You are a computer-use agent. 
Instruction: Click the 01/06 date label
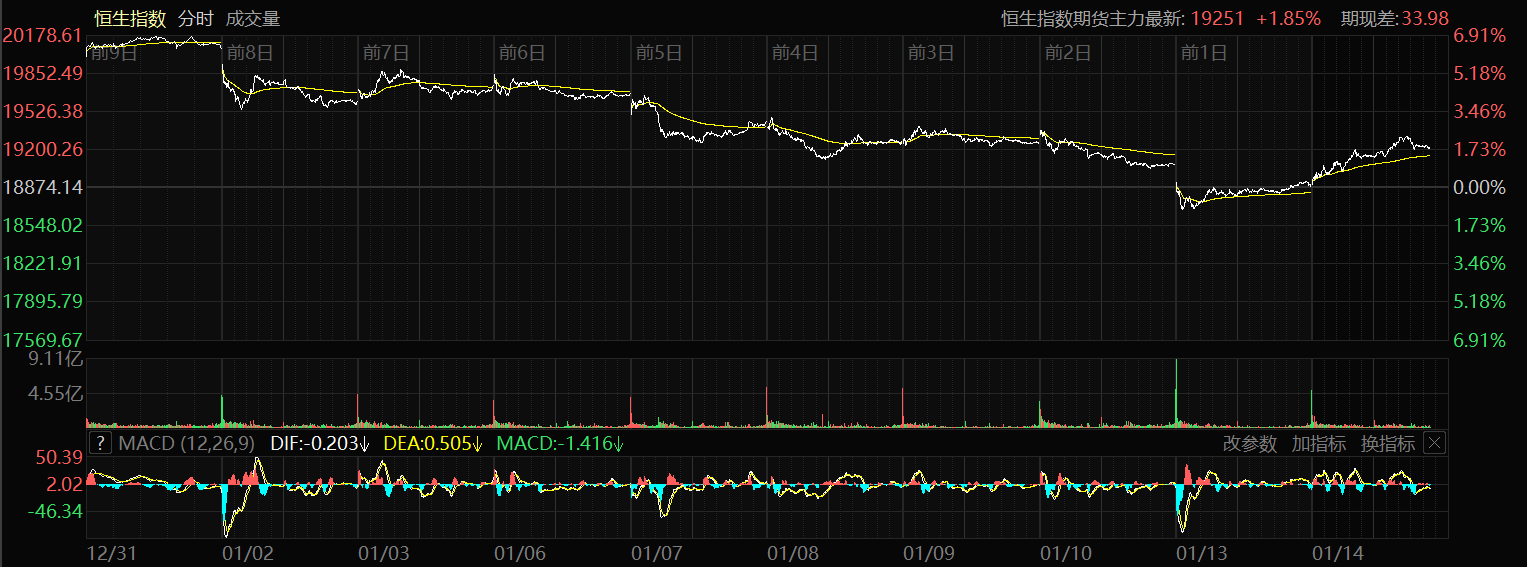[520, 552]
